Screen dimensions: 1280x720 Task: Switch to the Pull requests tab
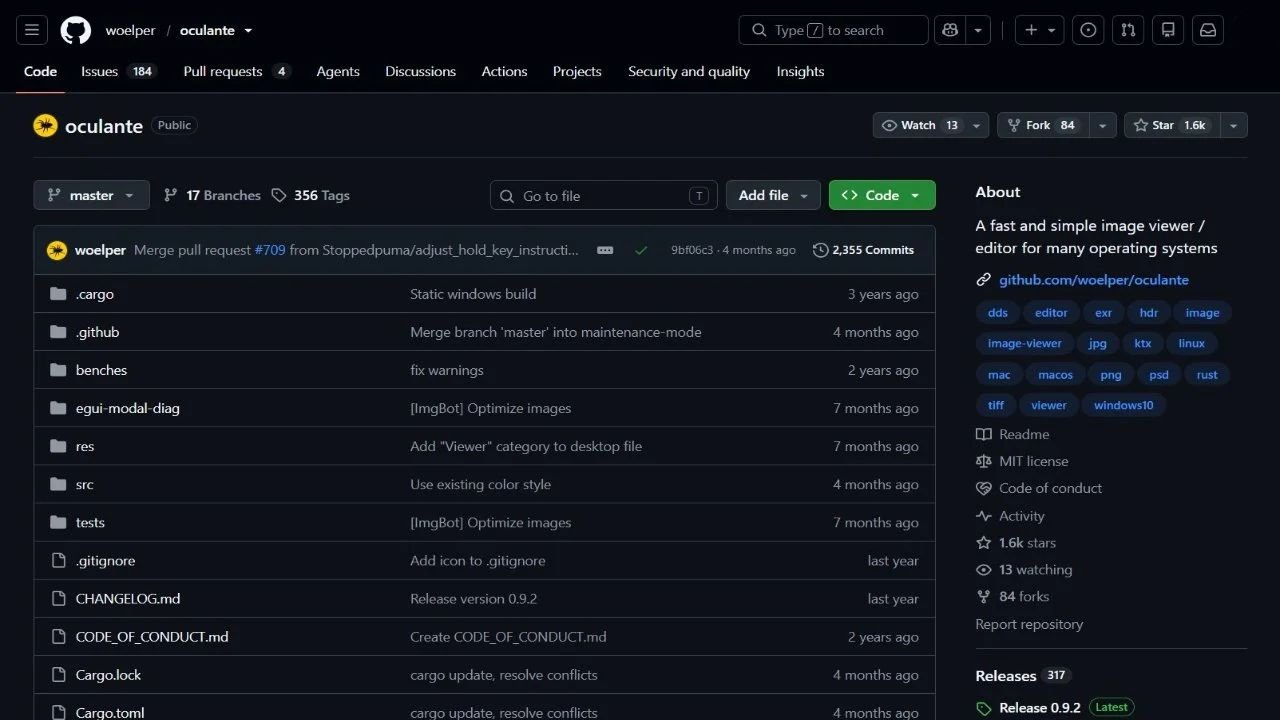[x=236, y=72]
